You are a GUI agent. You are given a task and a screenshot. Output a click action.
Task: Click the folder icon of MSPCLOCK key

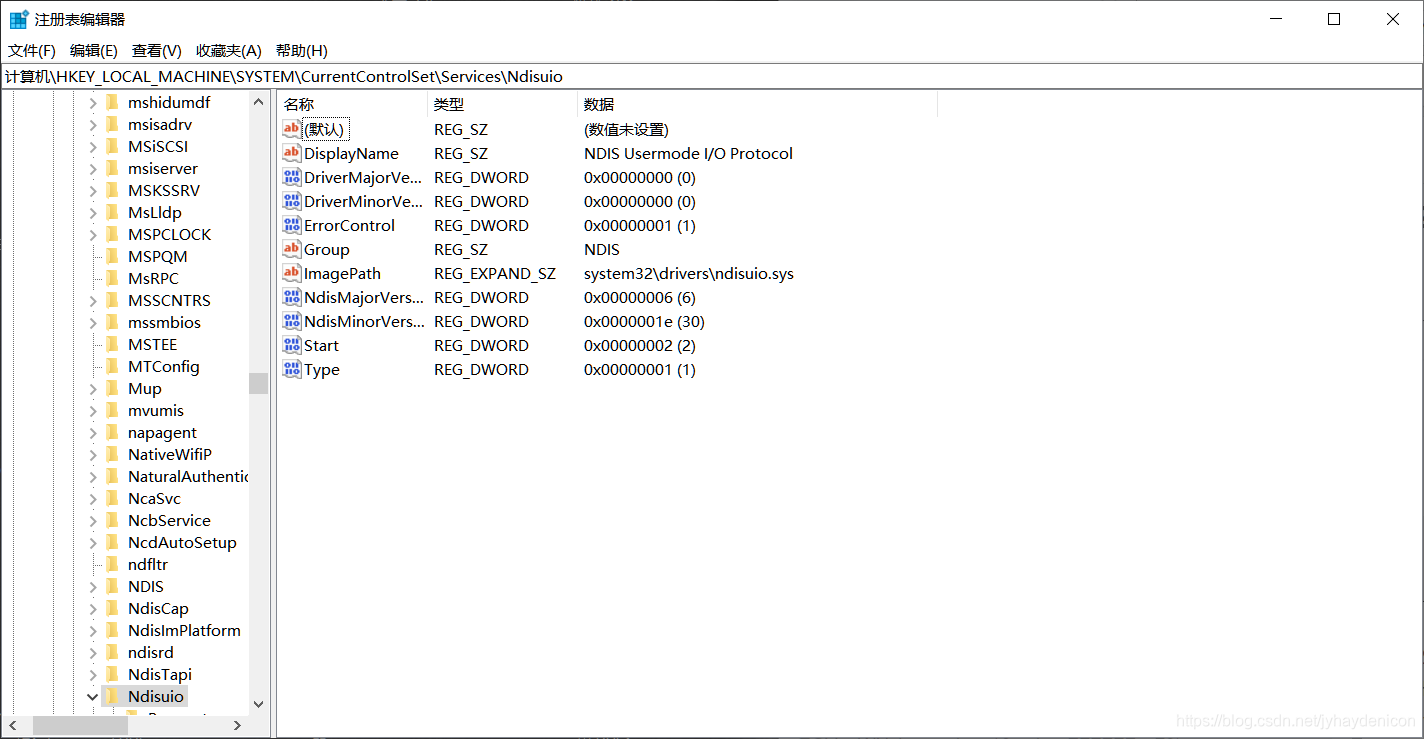(112, 234)
